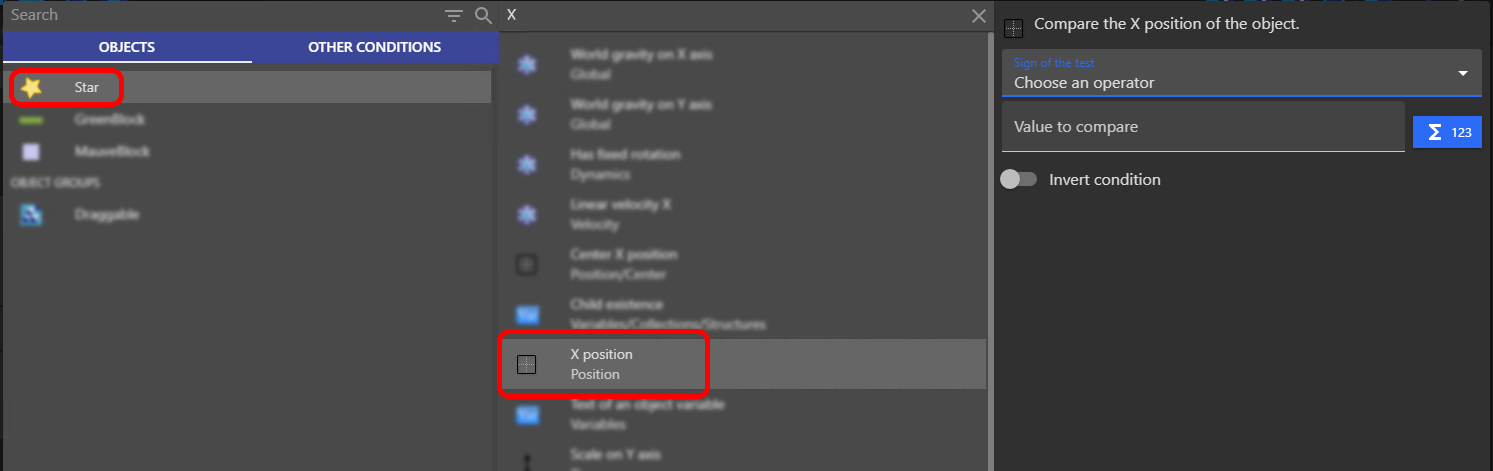This screenshot has height=471, width=1493.
Task: Click the Choose an operator dropdown arrow
Action: click(1463, 74)
